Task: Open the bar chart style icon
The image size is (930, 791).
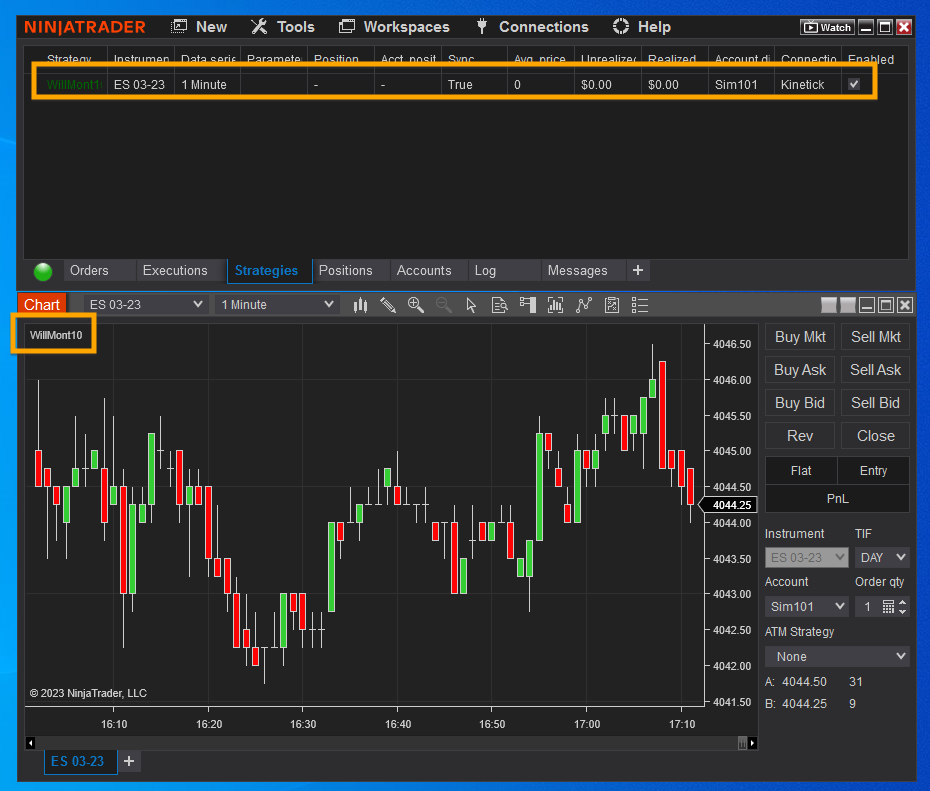Action: coord(361,305)
